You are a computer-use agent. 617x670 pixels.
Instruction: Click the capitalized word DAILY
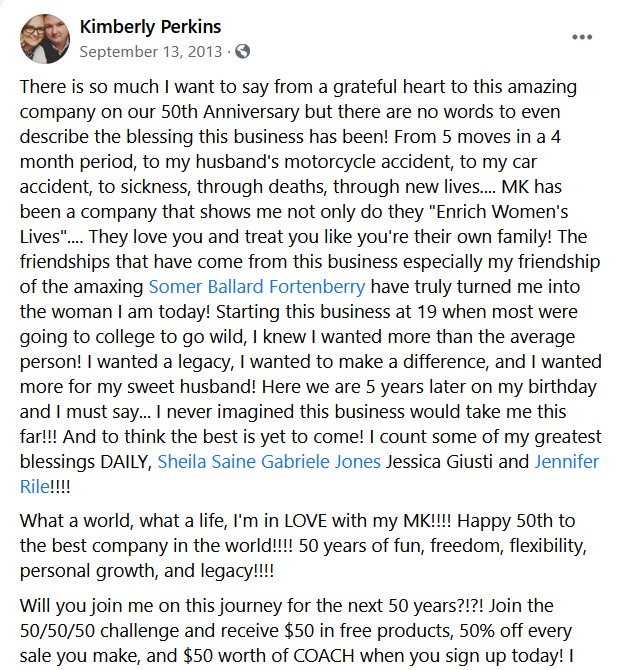(x=123, y=462)
